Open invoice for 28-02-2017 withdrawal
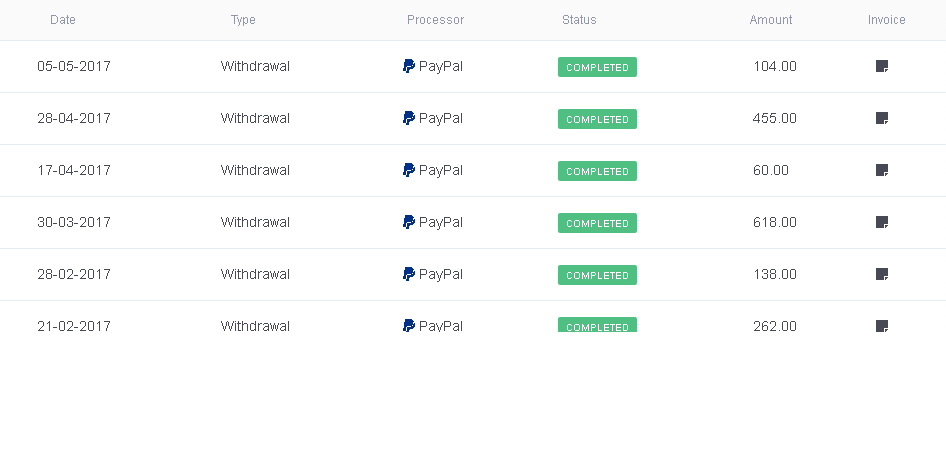Image resolution: width=946 pixels, height=460 pixels. (882, 275)
